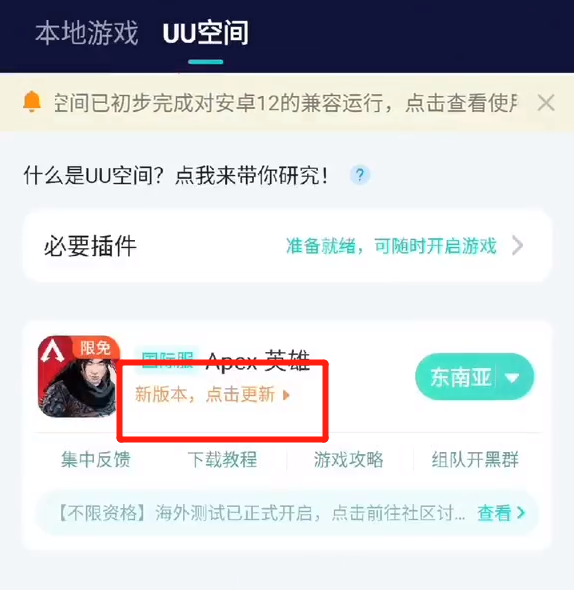This screenshot has height=590, width=574.
Task: Tap the 限免 badge on the game icon
Action: pyautogui.click(x=96, y=347)
